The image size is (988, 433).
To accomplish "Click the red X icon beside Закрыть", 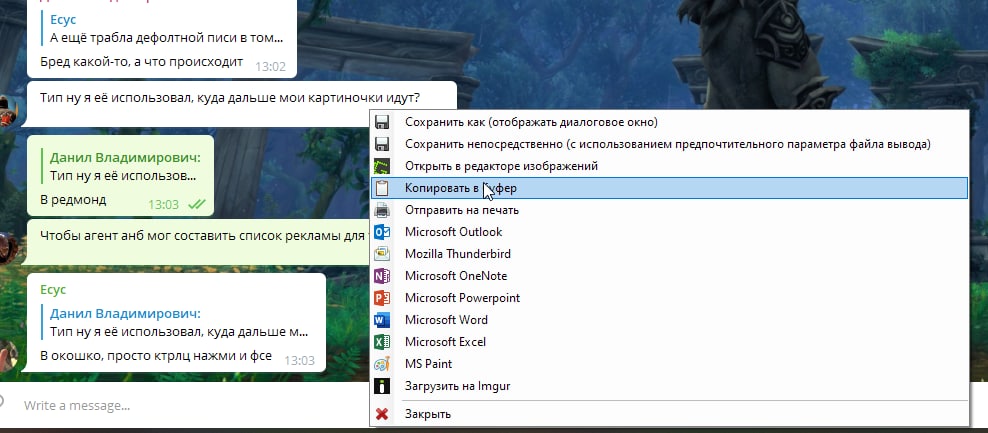I will (x=382, y=415).
